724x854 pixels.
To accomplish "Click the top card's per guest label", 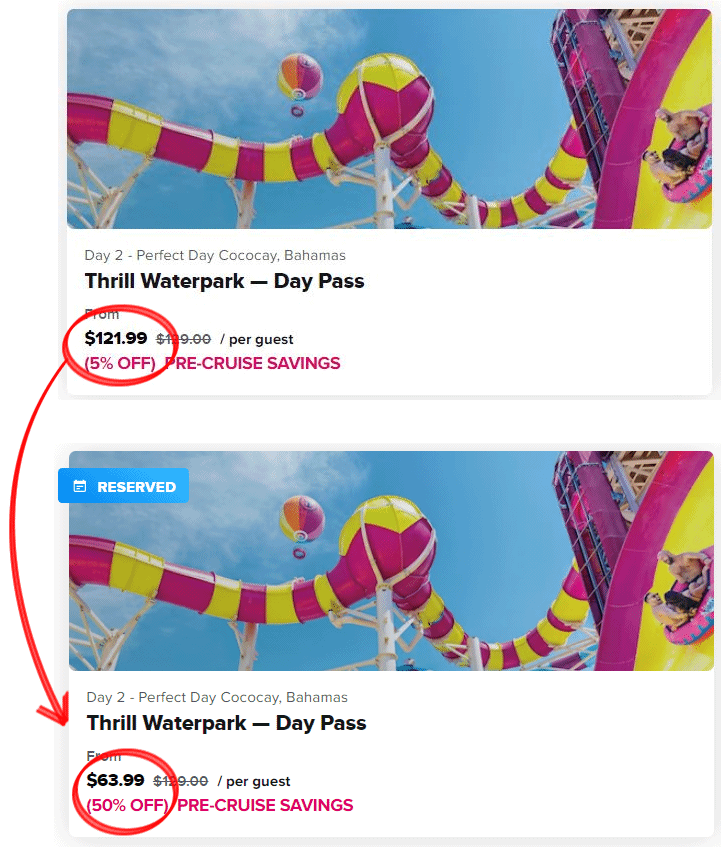I will click(x=261, y=340).
